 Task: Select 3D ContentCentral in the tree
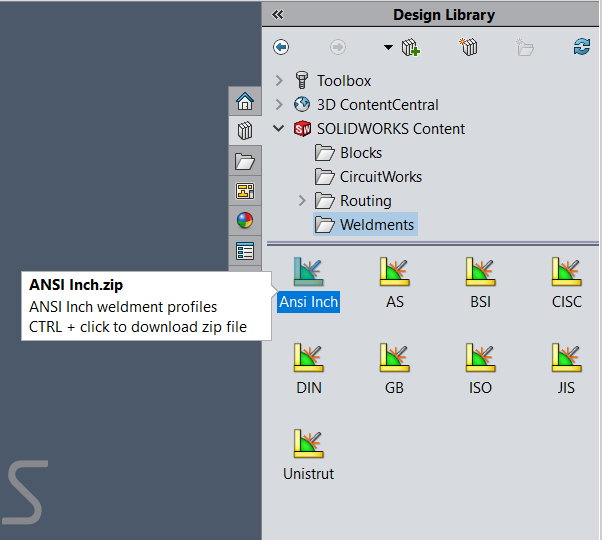(x=377, y=105)
